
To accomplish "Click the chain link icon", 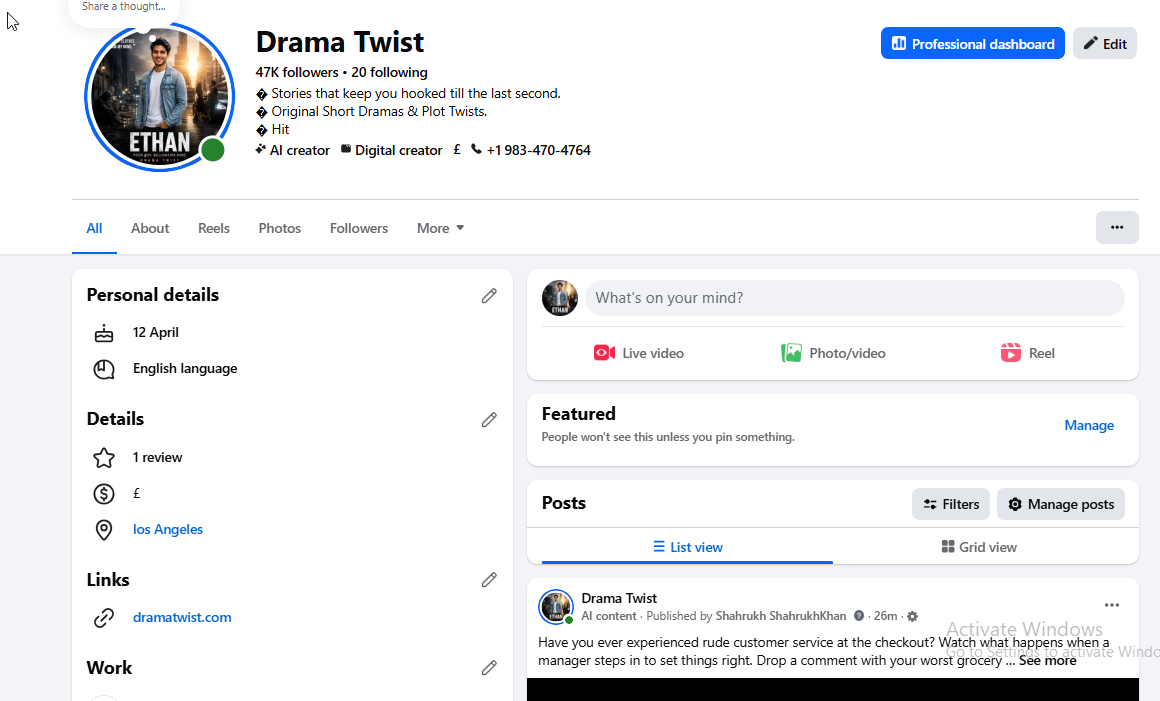I will coord(104,617).
